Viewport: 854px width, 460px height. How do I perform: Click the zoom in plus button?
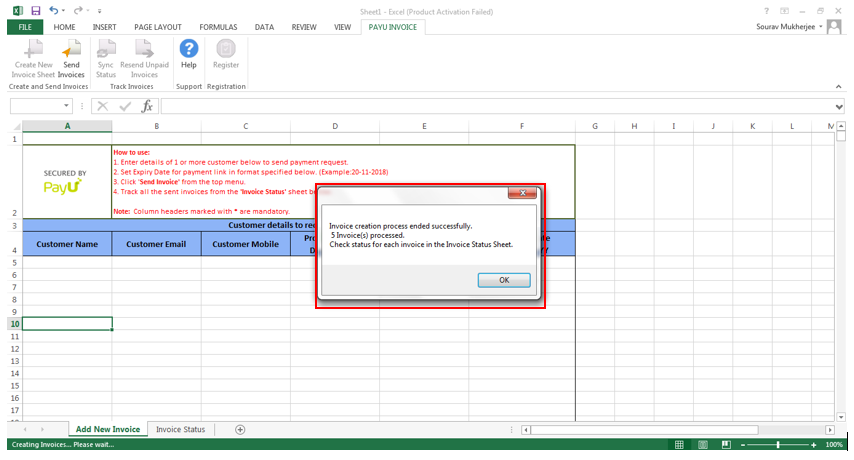pyautogui.click(x=814, y=445)
